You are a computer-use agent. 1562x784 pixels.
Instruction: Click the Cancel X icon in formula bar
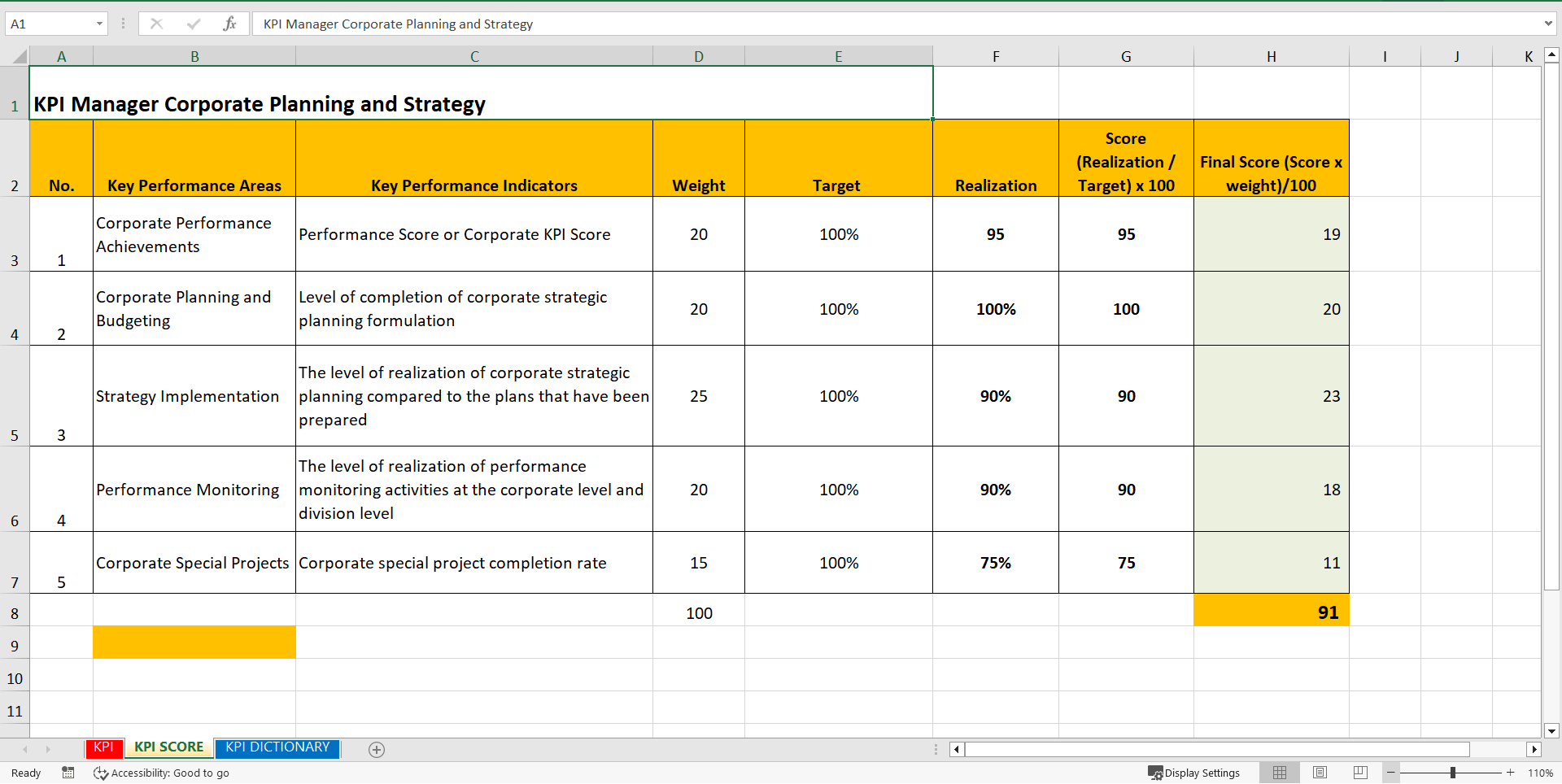156,24
